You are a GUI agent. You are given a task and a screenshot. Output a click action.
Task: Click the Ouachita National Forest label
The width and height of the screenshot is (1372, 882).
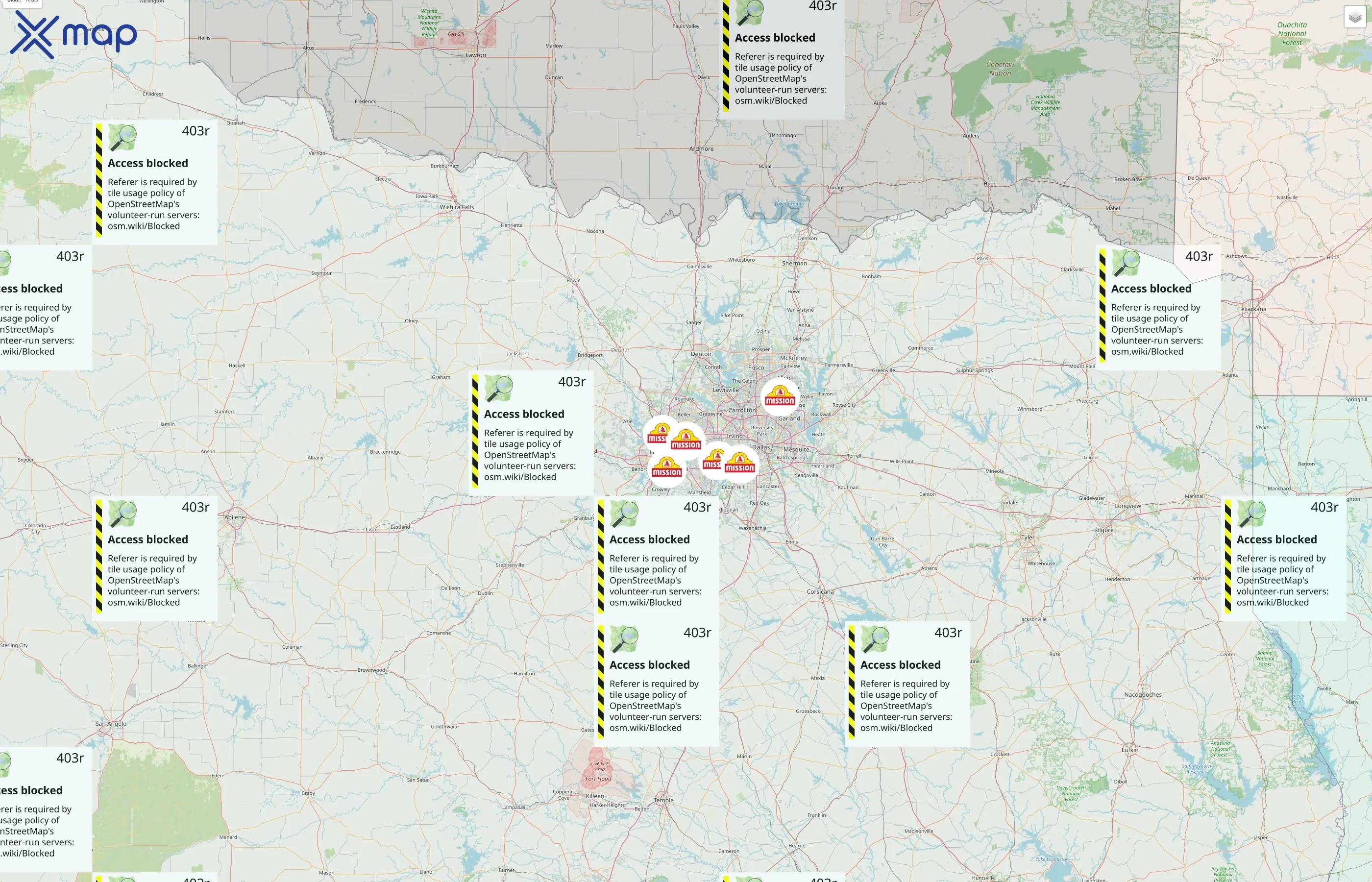1292,33
